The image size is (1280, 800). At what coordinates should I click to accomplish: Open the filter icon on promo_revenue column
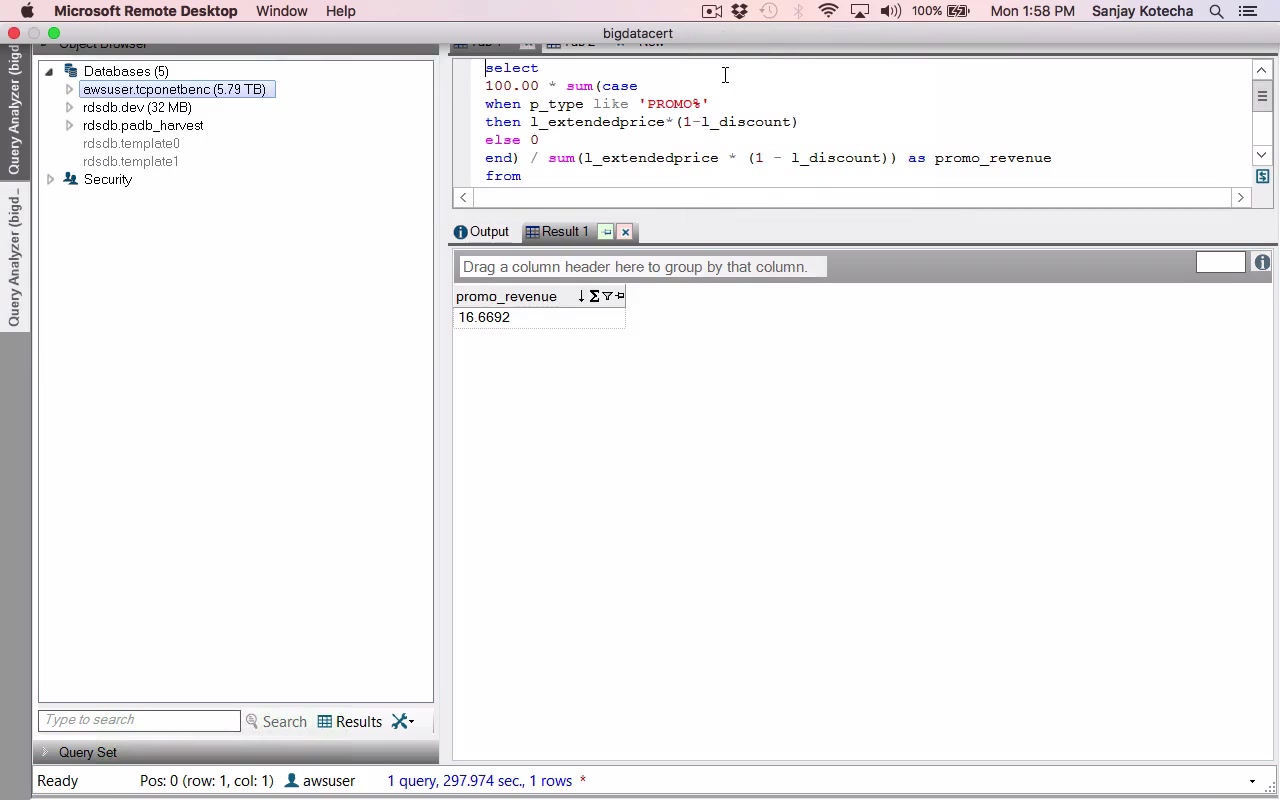point(607,296)
